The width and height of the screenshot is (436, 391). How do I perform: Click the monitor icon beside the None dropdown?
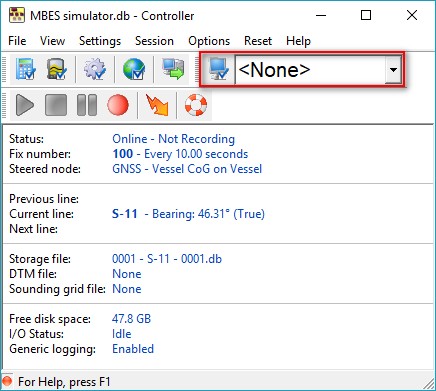click(x=218, y=69)
